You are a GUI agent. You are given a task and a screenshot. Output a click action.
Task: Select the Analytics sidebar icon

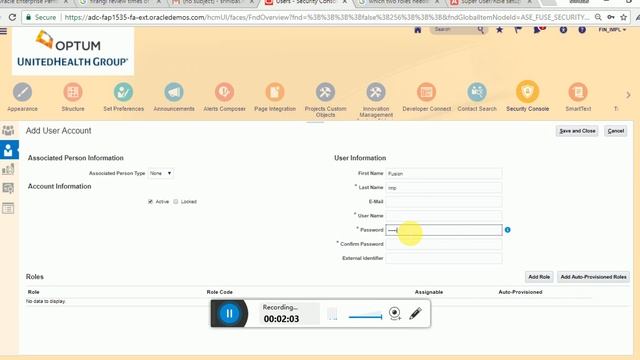click(x=8, y=169)
